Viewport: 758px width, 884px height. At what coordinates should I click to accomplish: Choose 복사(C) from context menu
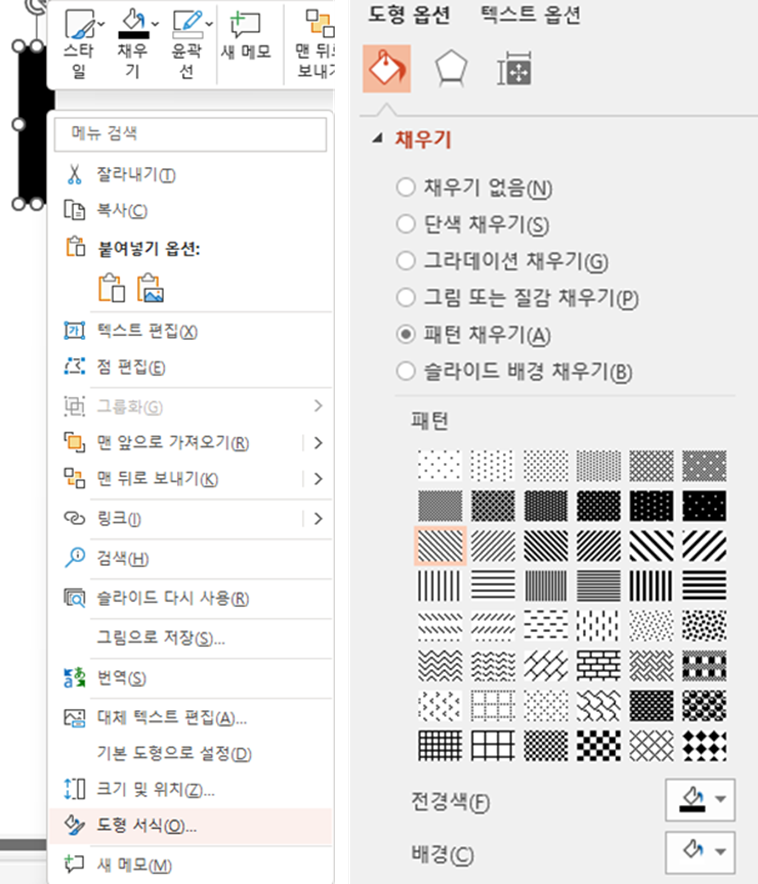pyautogui.click(x=190, y=210)
